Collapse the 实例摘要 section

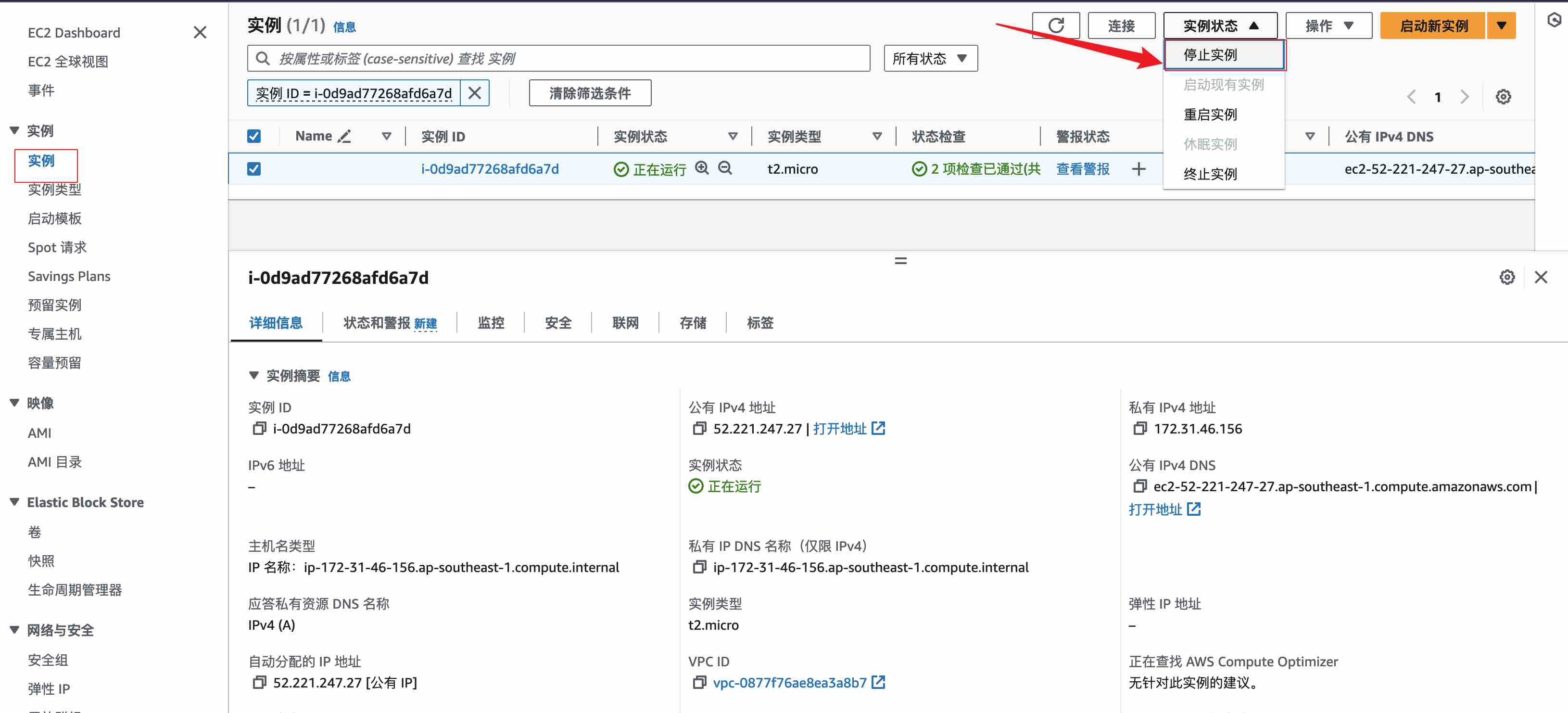pyautogui.click(x=254, y=376)
